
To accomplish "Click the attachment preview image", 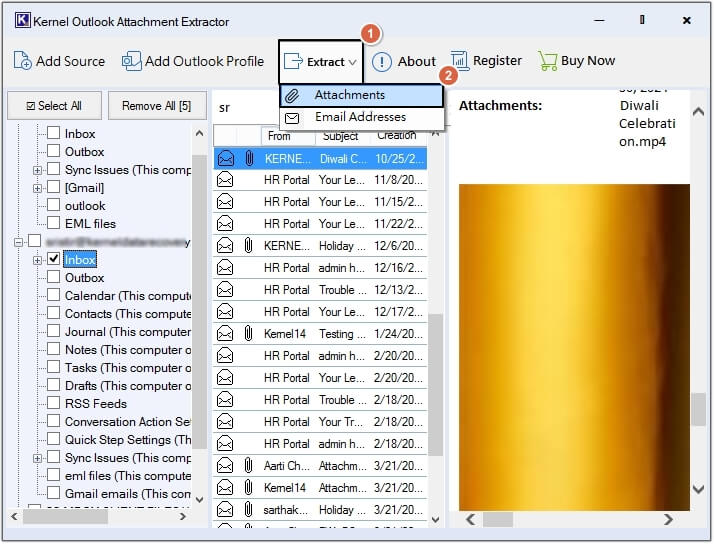I will pos(574,347).
